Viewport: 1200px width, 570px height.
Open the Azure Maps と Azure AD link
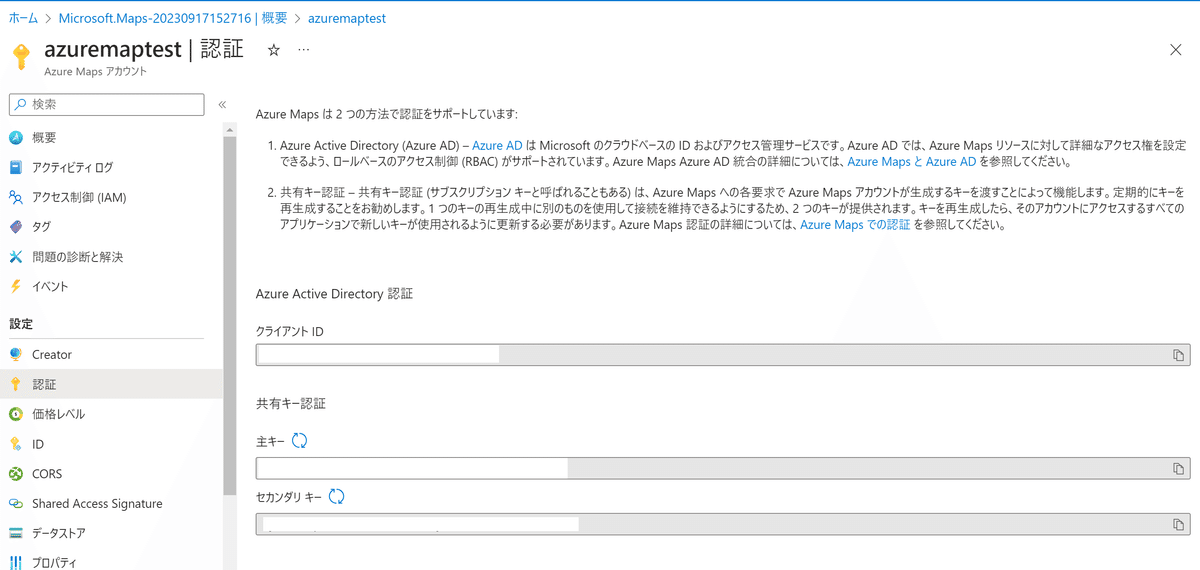[x=911, y=162]
